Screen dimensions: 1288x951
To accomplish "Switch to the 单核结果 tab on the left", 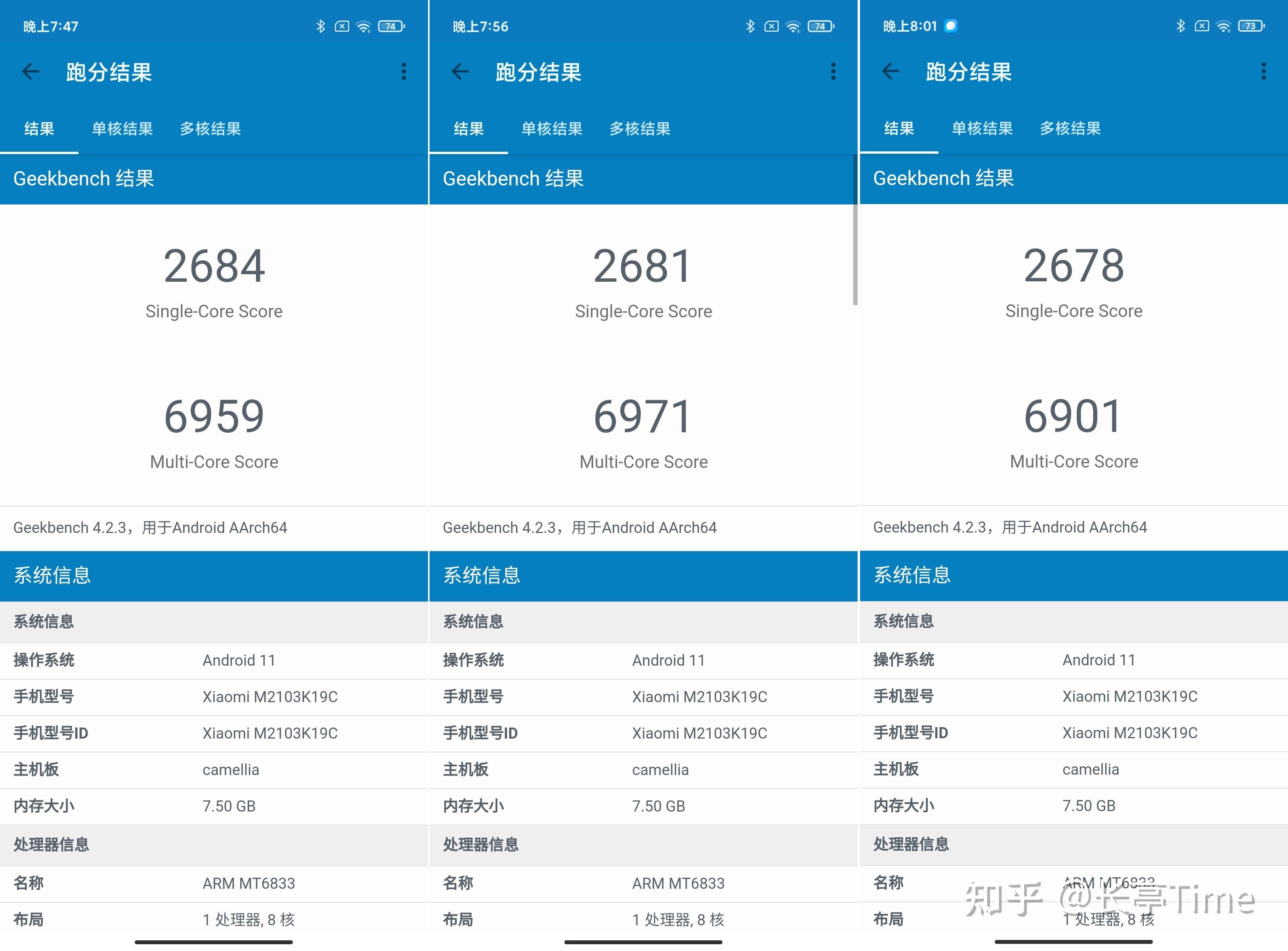I will (122, 129).
